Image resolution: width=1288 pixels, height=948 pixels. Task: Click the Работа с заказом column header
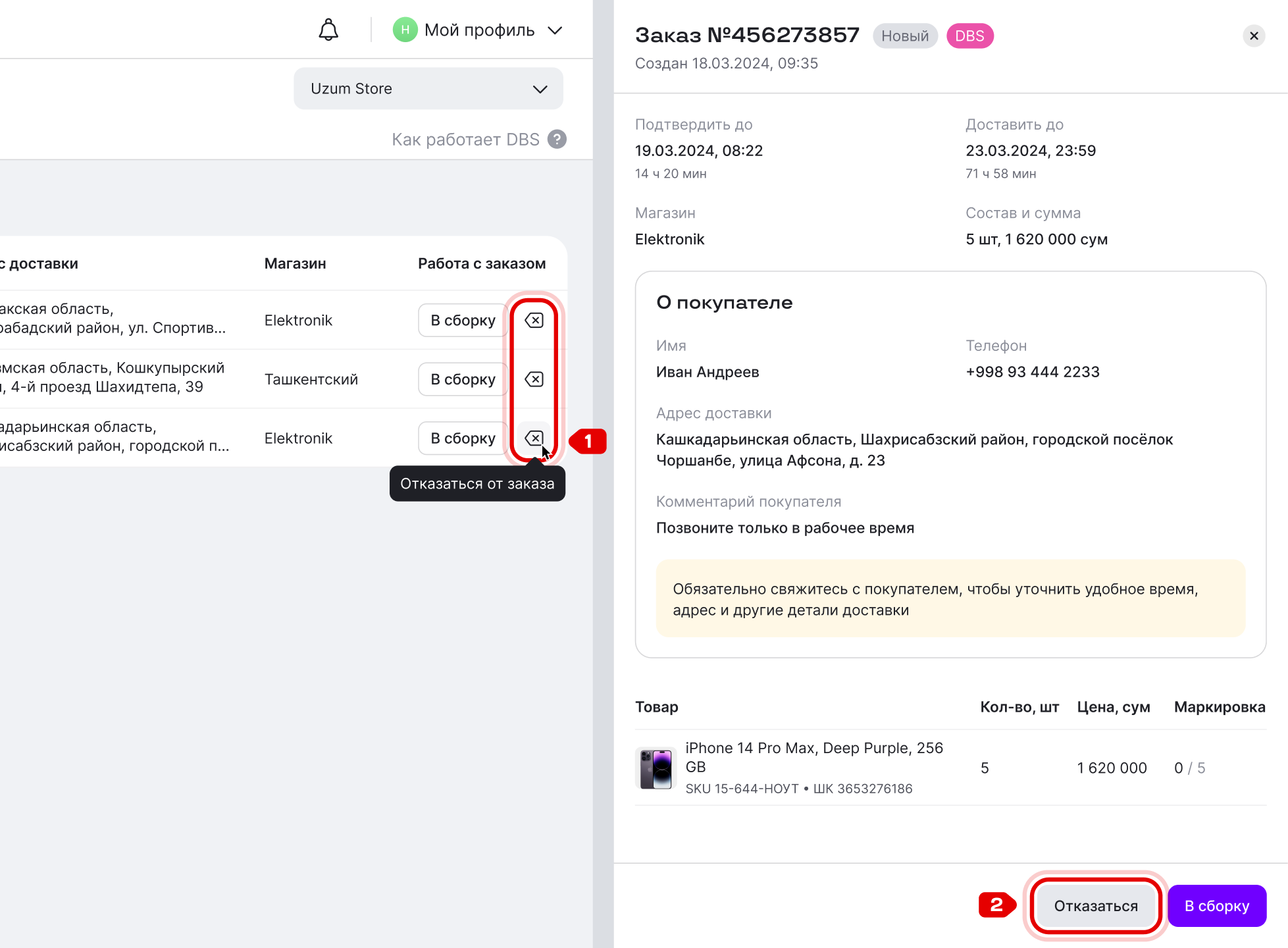pyautogui.click(x=482, y=264)
